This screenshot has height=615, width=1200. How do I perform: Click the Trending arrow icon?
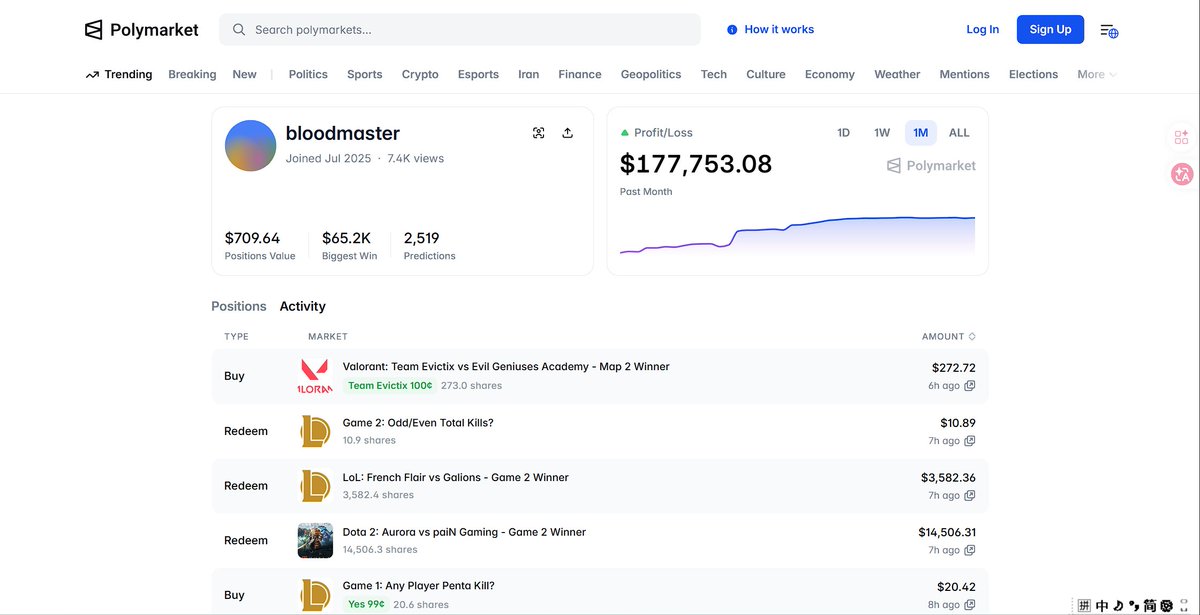(x=92, y=75)
